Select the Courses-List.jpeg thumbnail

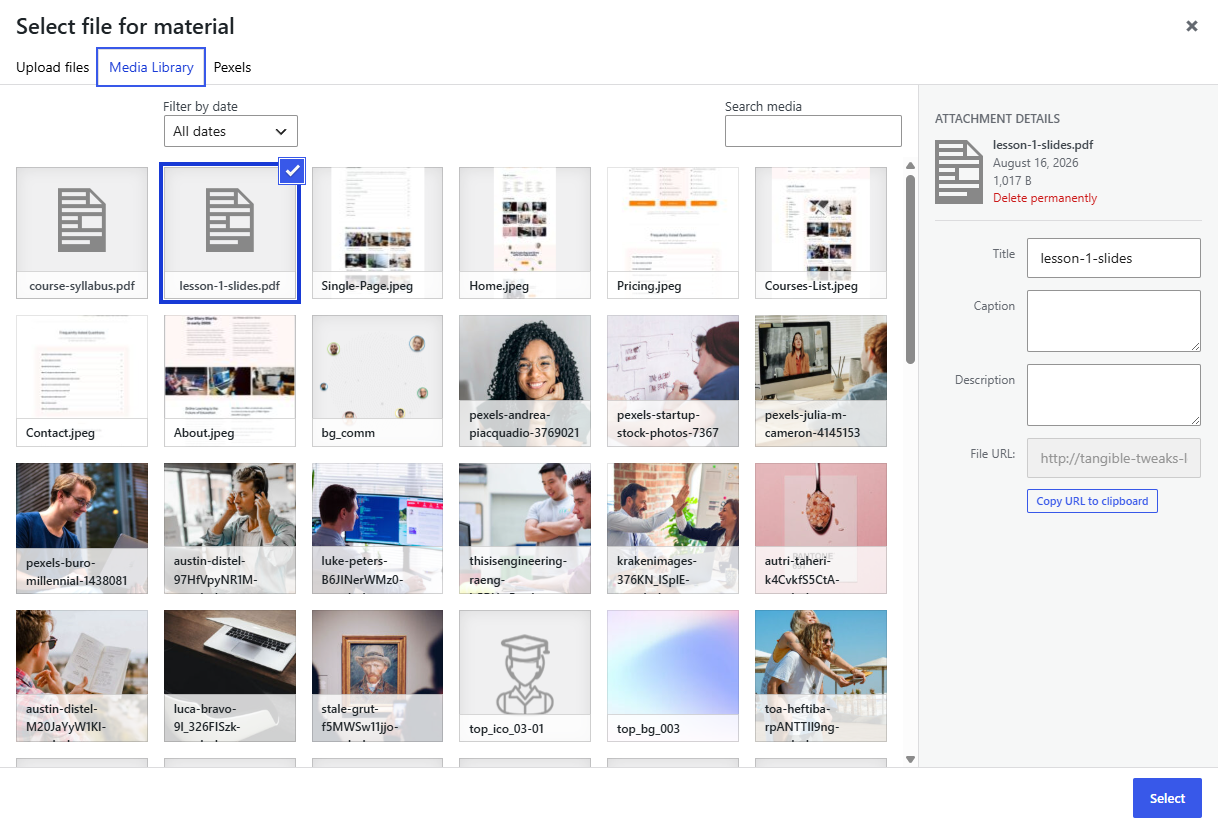coord(821,233)
